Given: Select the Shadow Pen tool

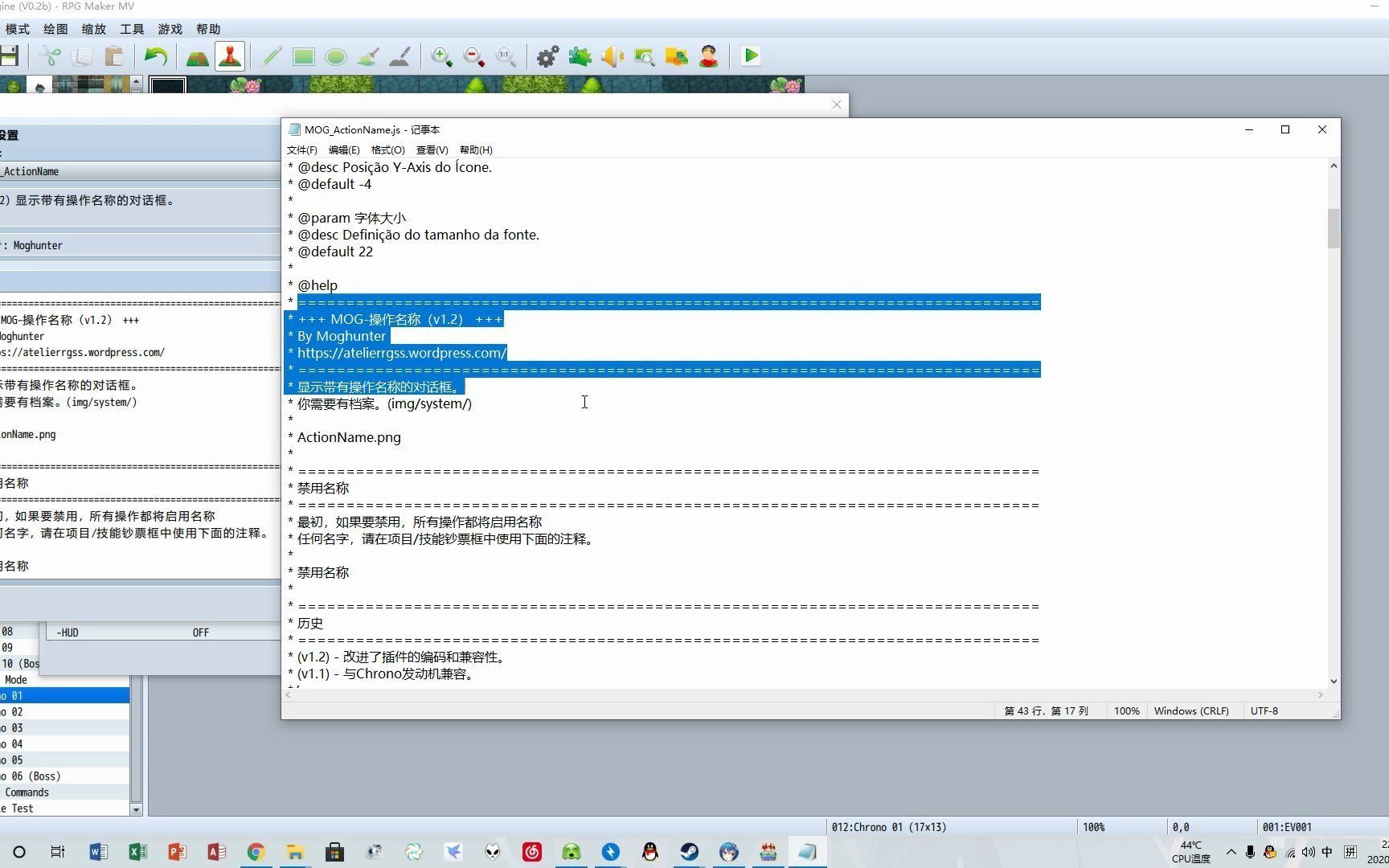Looking at the screenshot, I should [399, 56].
